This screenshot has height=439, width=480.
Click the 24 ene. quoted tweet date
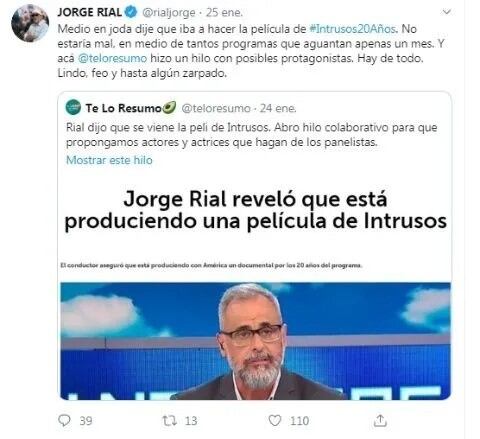[278, 108]
